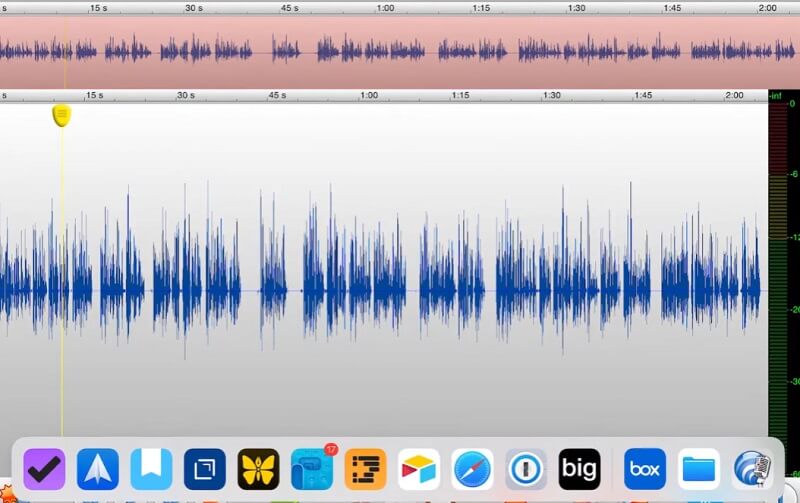Click the pink overview waveform strip
This screenshot has height=503, width=800.
[x=400, y=52]
